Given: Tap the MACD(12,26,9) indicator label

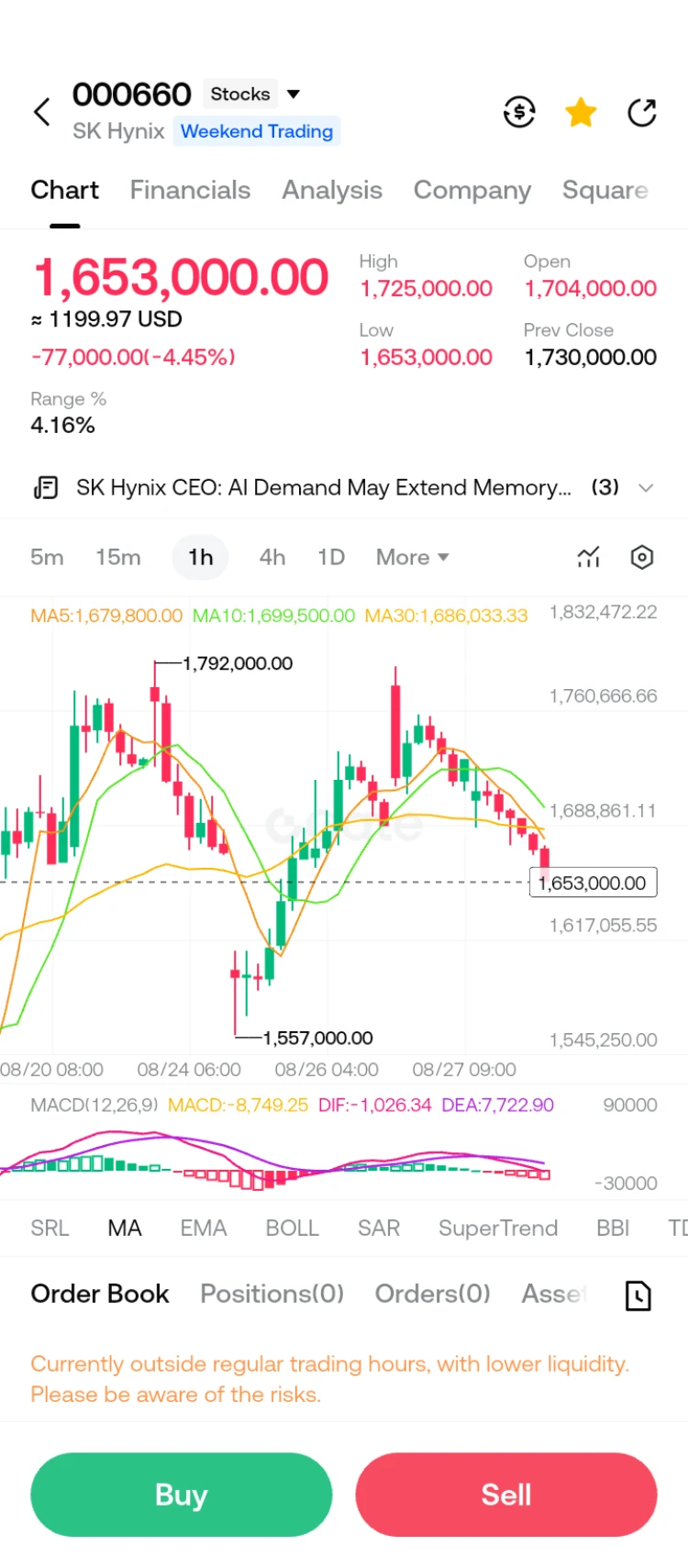Looking at the screenshot, I should [x=94, y=1105].
